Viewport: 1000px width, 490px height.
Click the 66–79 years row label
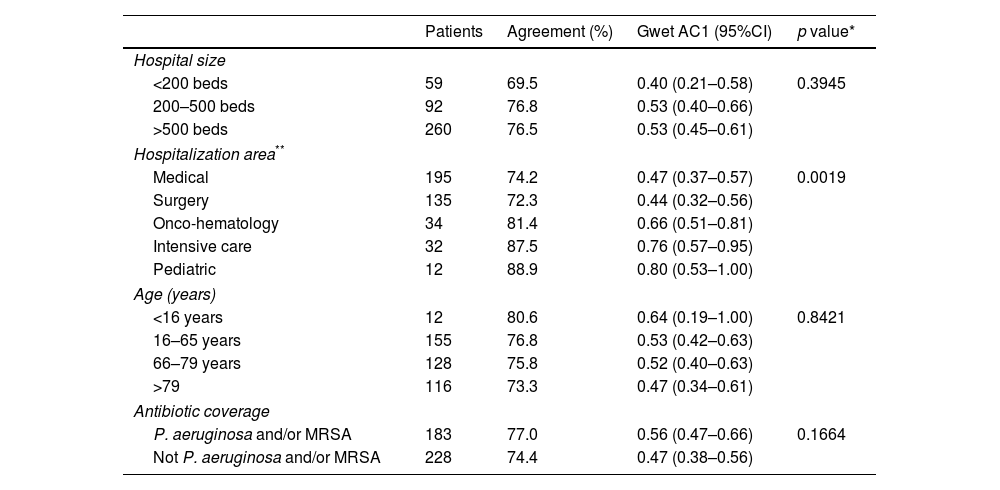pyautogui.click(x=197, y=363)
